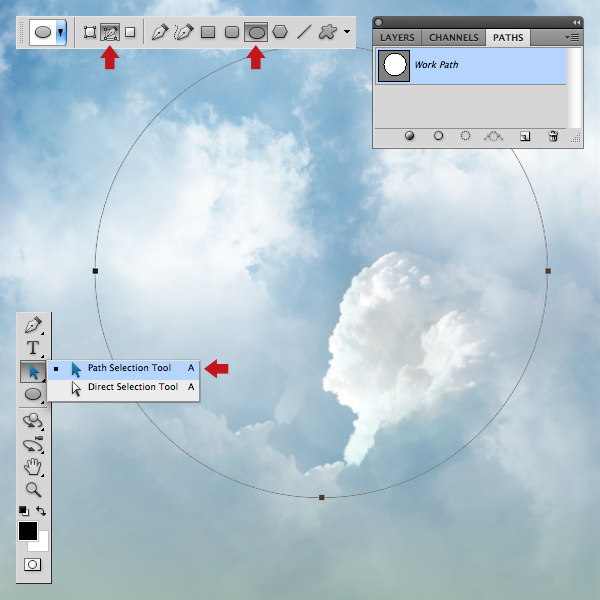Reset default foreground and background colors

click(x=24, y=511)
